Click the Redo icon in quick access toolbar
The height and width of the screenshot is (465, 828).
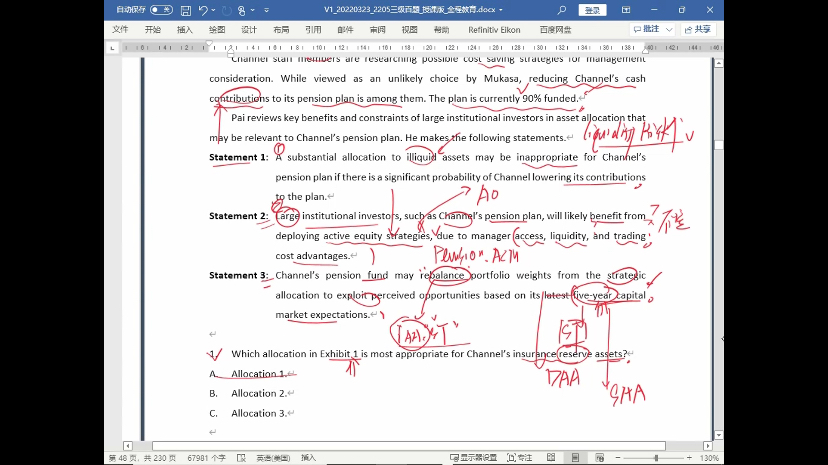coord(225,10)
